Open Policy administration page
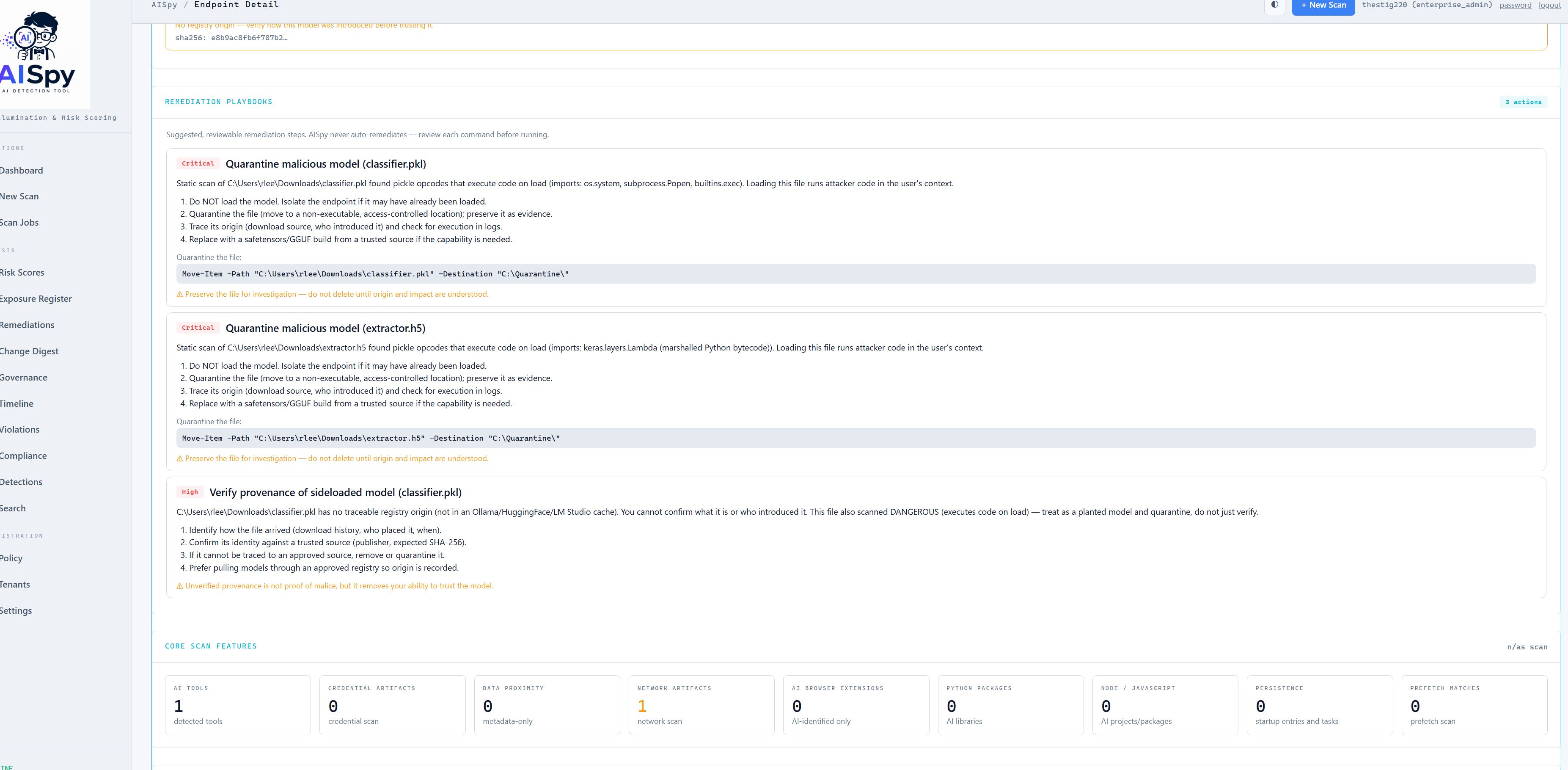 pos(11,558)
